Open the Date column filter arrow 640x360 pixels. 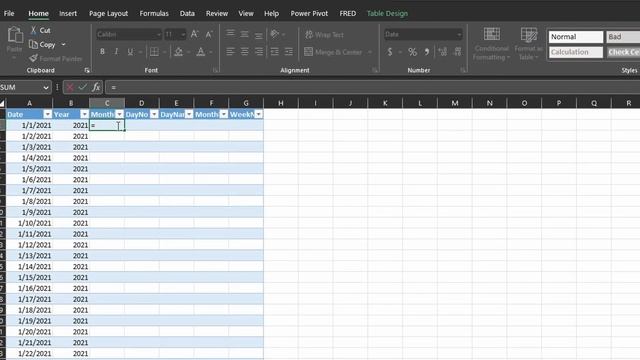47,114
